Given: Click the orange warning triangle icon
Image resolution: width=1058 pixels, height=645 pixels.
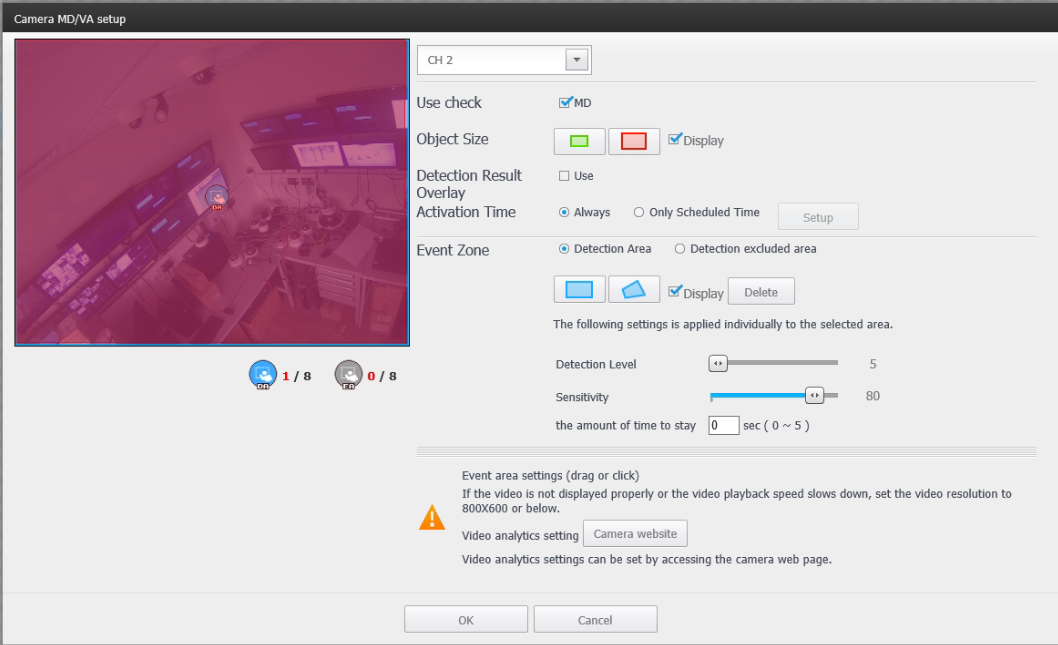Looking at the screenshot, I should point(432,517).
